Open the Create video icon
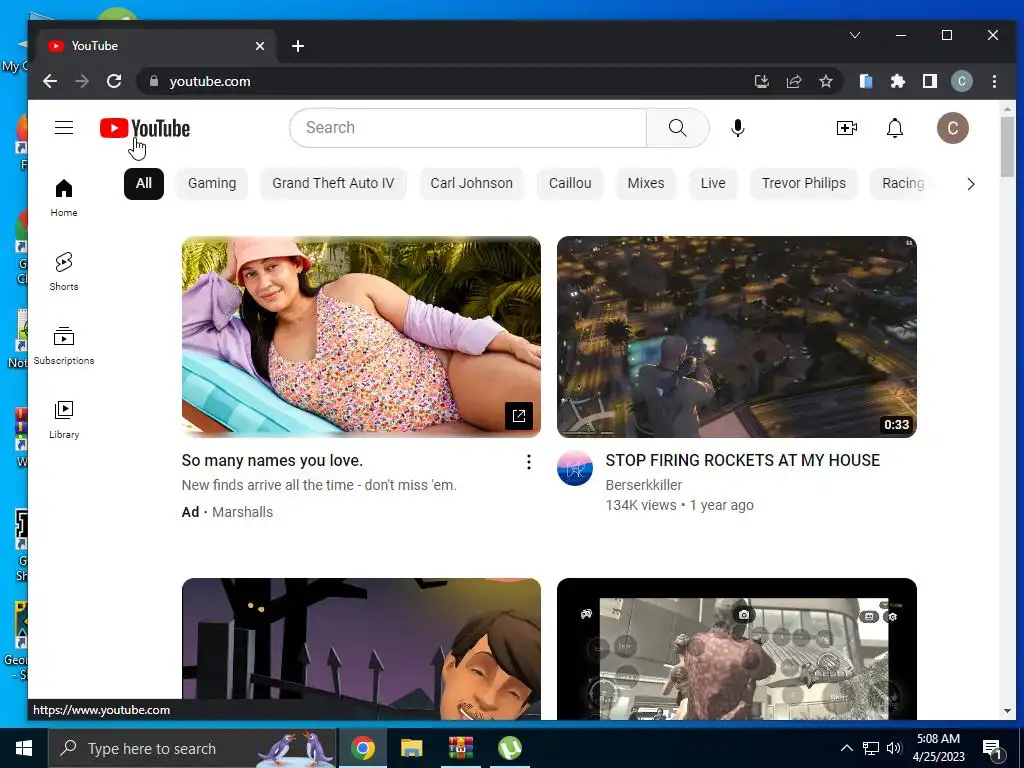The height and width of the screenshot is (768, 1024). pyautogui.click(x=846, y=128)
